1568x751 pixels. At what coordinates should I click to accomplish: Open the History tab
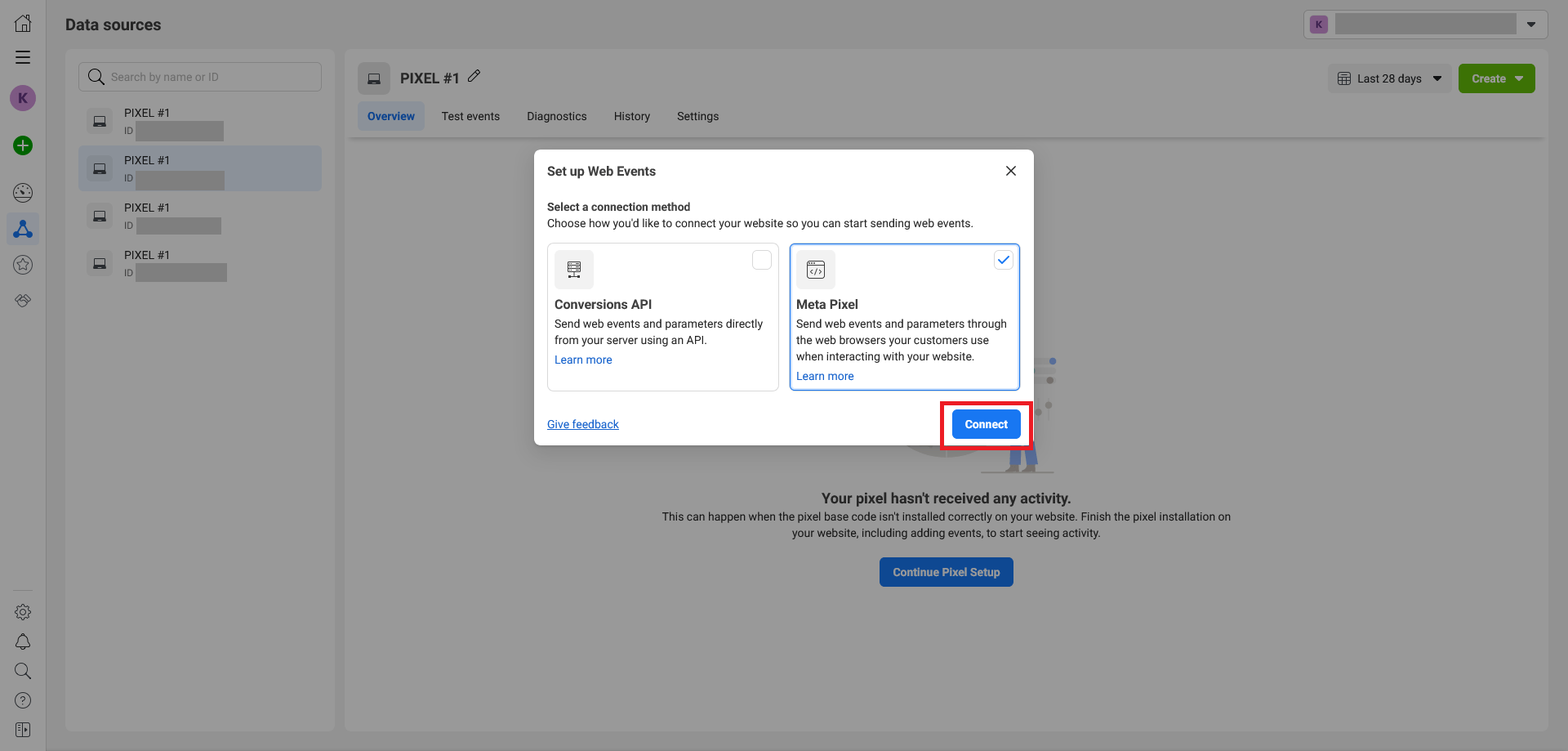click(x=631, y=116)
